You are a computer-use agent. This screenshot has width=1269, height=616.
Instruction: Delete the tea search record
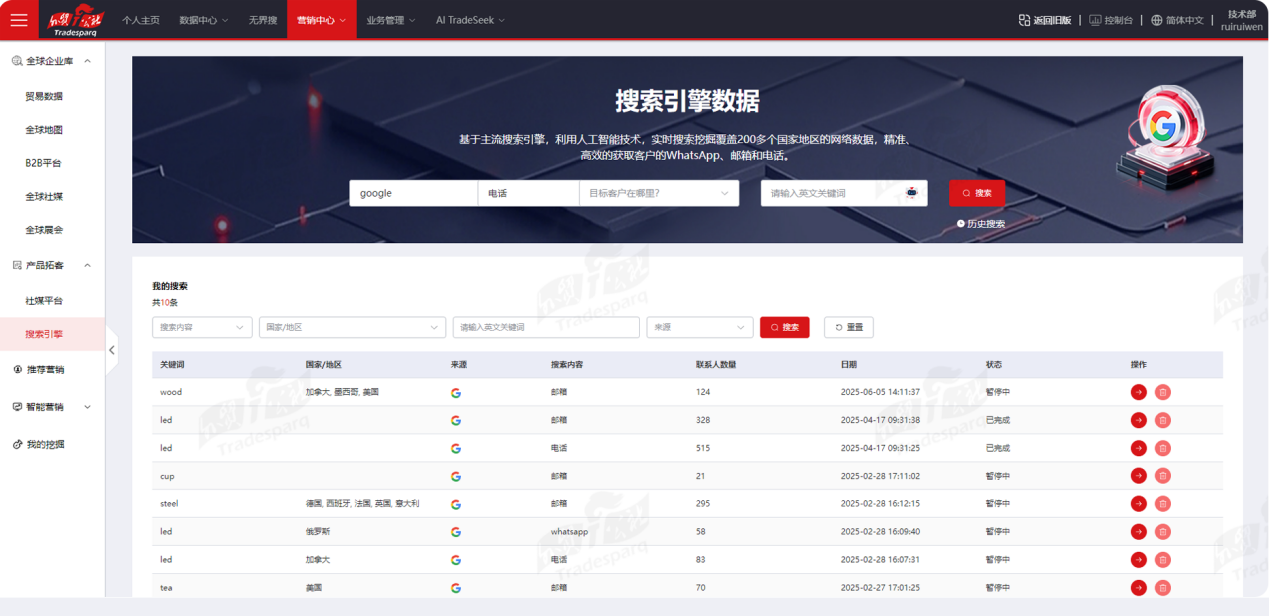tap(1162, 588)
